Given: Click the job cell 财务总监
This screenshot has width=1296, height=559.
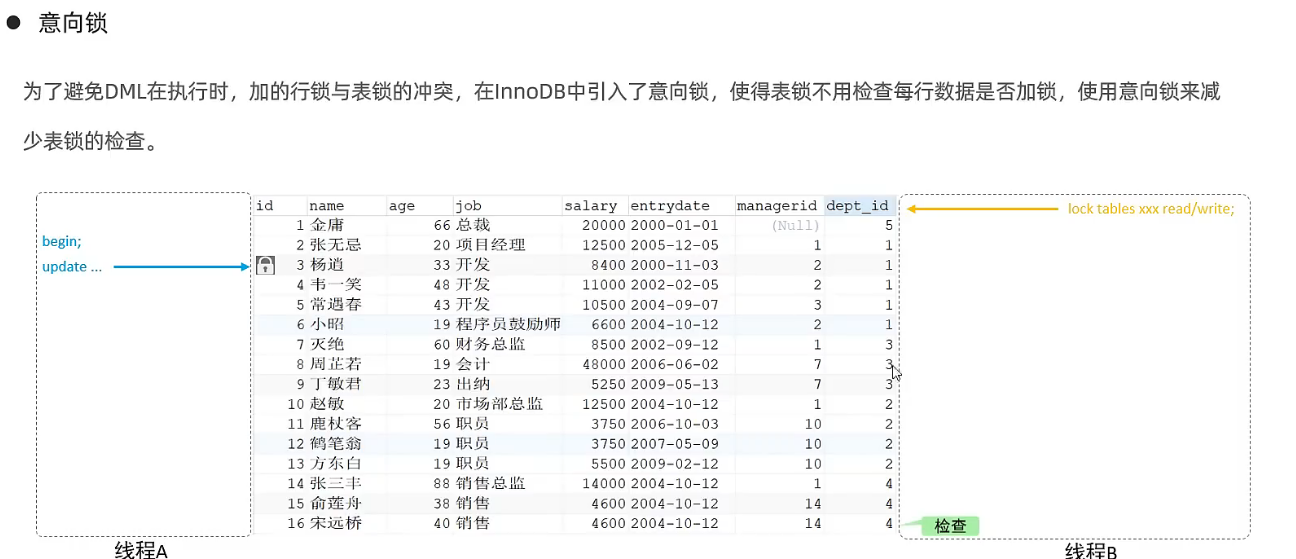Looking at the screenshot, I should (491, 344).
